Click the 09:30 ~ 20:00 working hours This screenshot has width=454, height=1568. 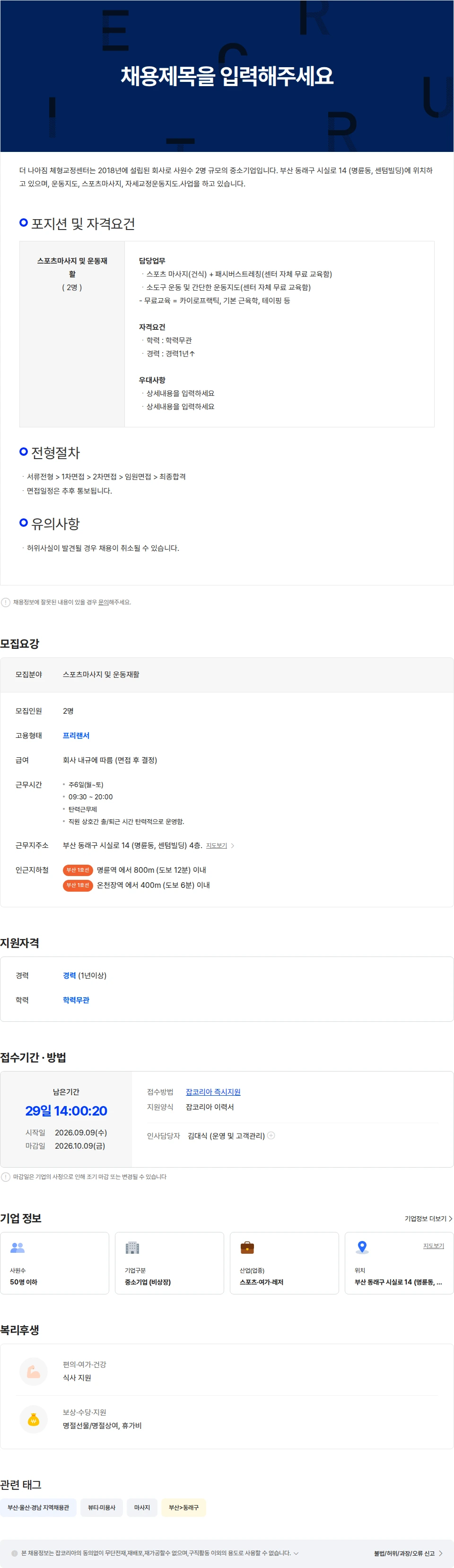[x=90, y=797]
